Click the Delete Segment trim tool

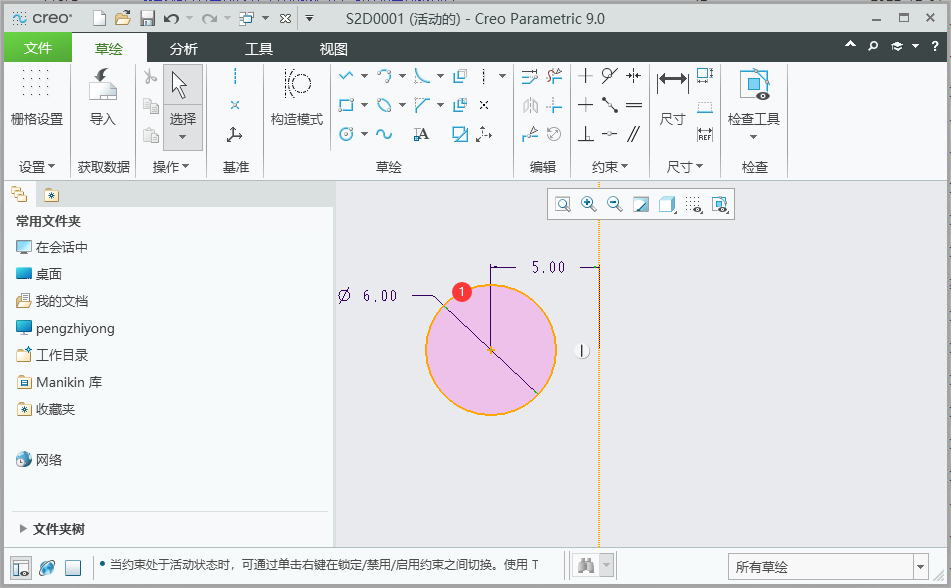click(554, 76)
